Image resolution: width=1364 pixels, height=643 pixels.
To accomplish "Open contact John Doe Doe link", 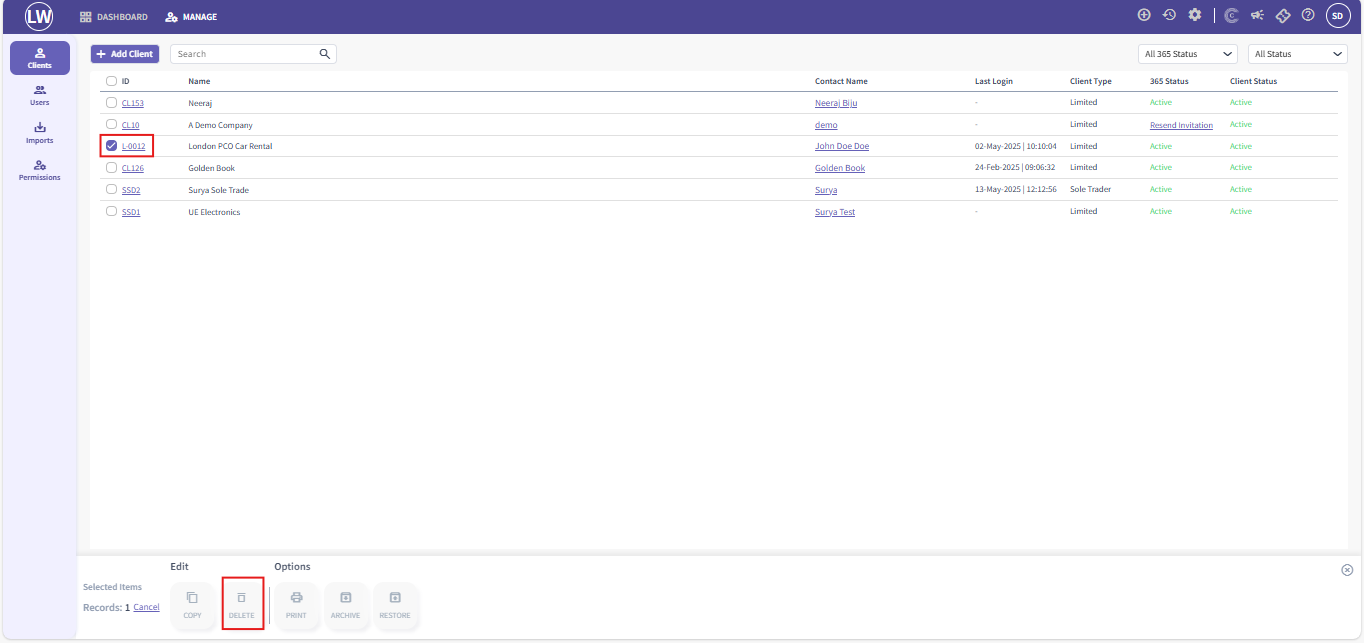I will point(842,147).
